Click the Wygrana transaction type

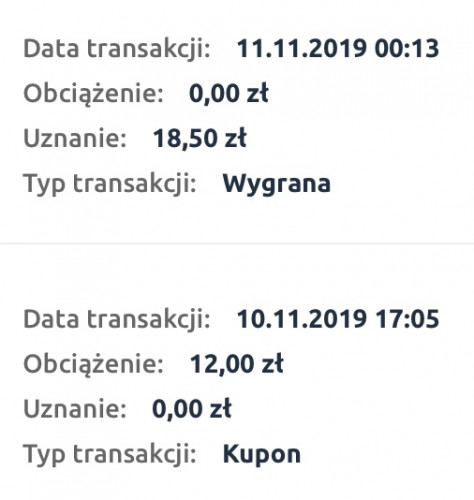[276, 184]
